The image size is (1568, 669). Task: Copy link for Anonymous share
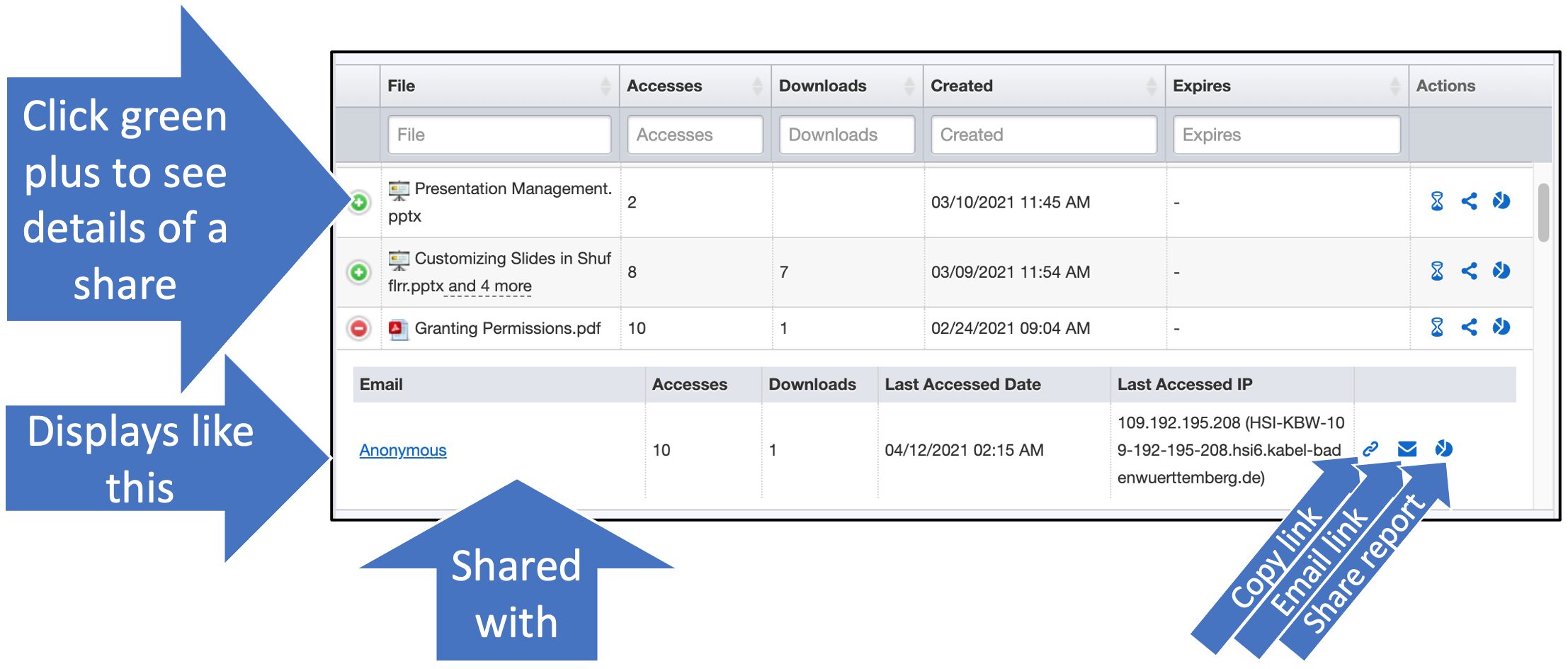point(1370,449)
